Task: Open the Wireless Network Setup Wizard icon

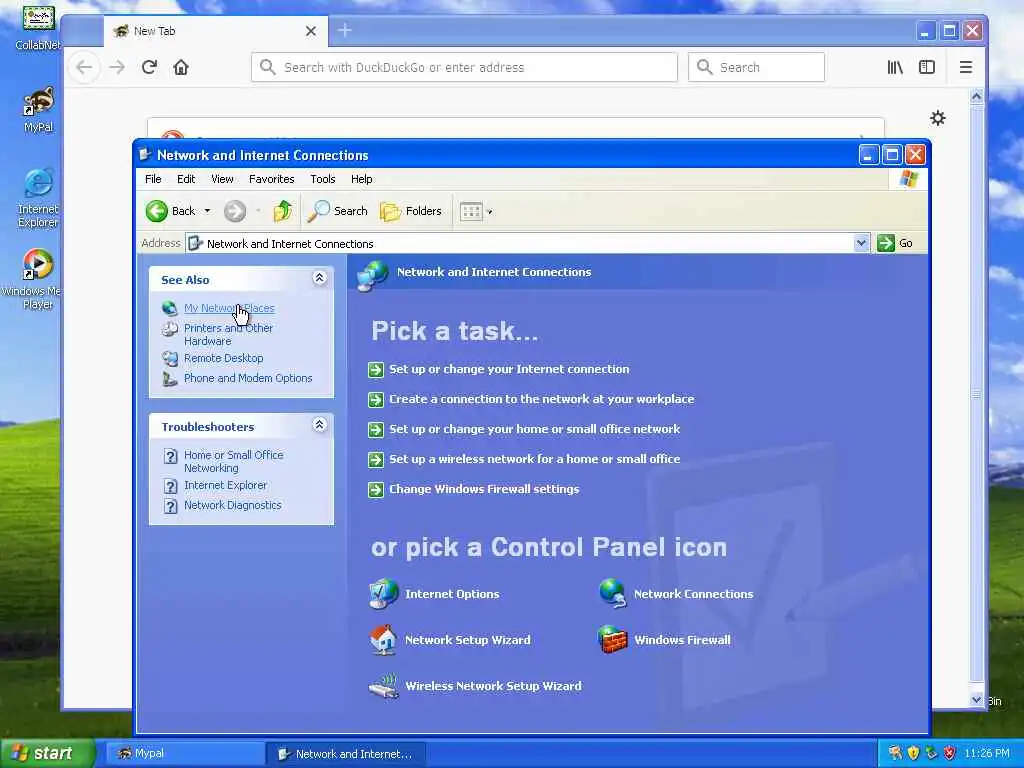Action: [383, 686]
